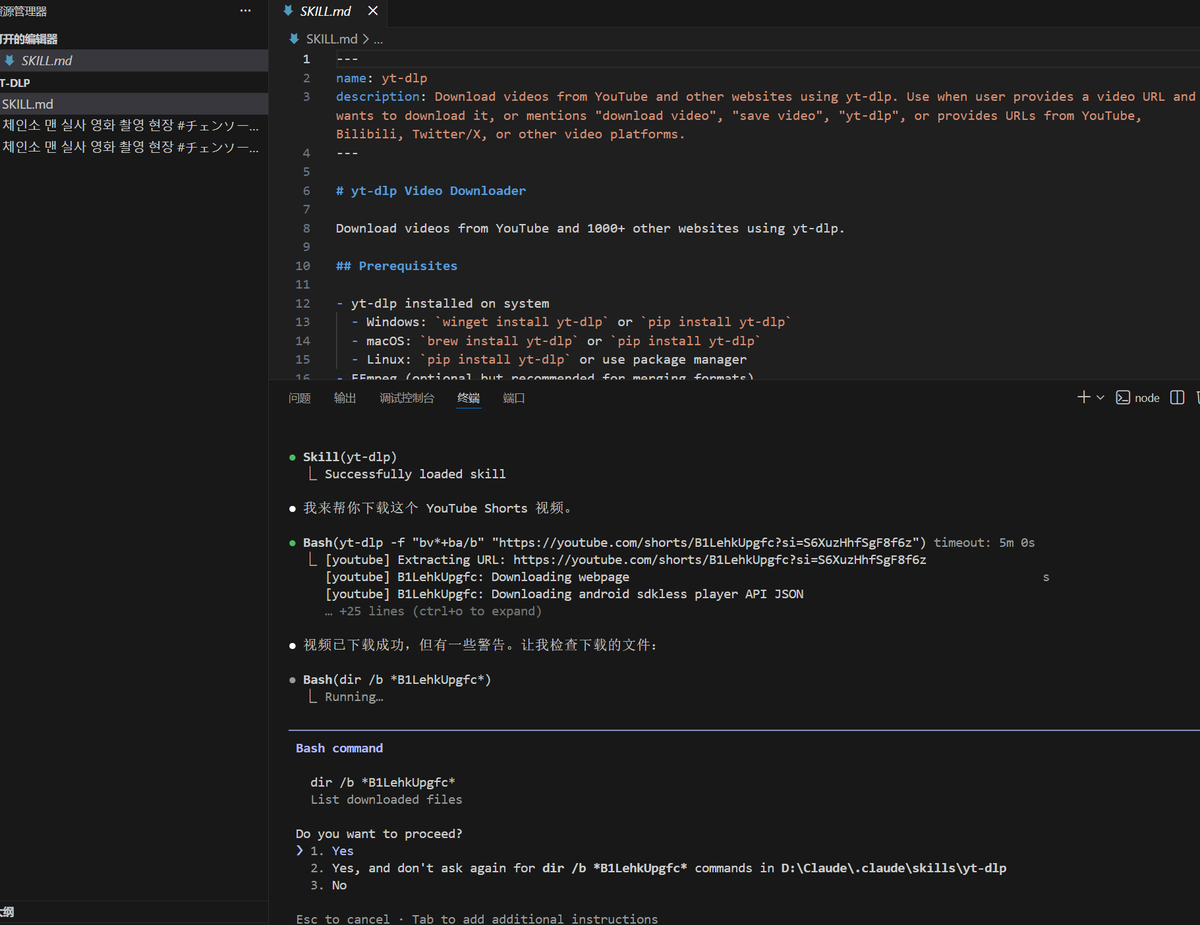Viewport: 1200px width, 925px height.
Task: Switch to the 终端 panel tab
Action: [468, 398]
